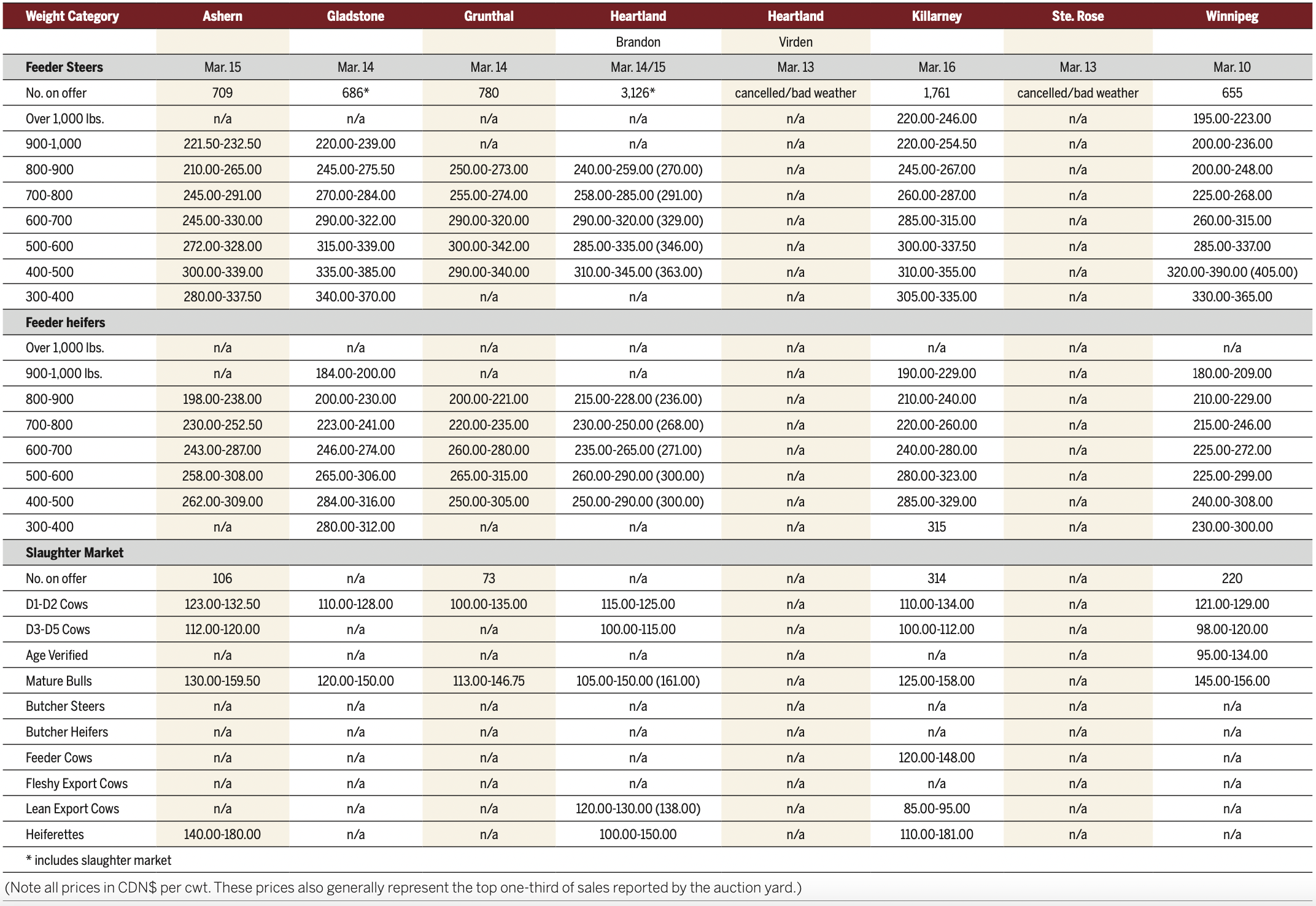Select the 120.00-148.00 Feeder Cows cell
This screenshot has width=1316, height=906.
tap(937, 757)
